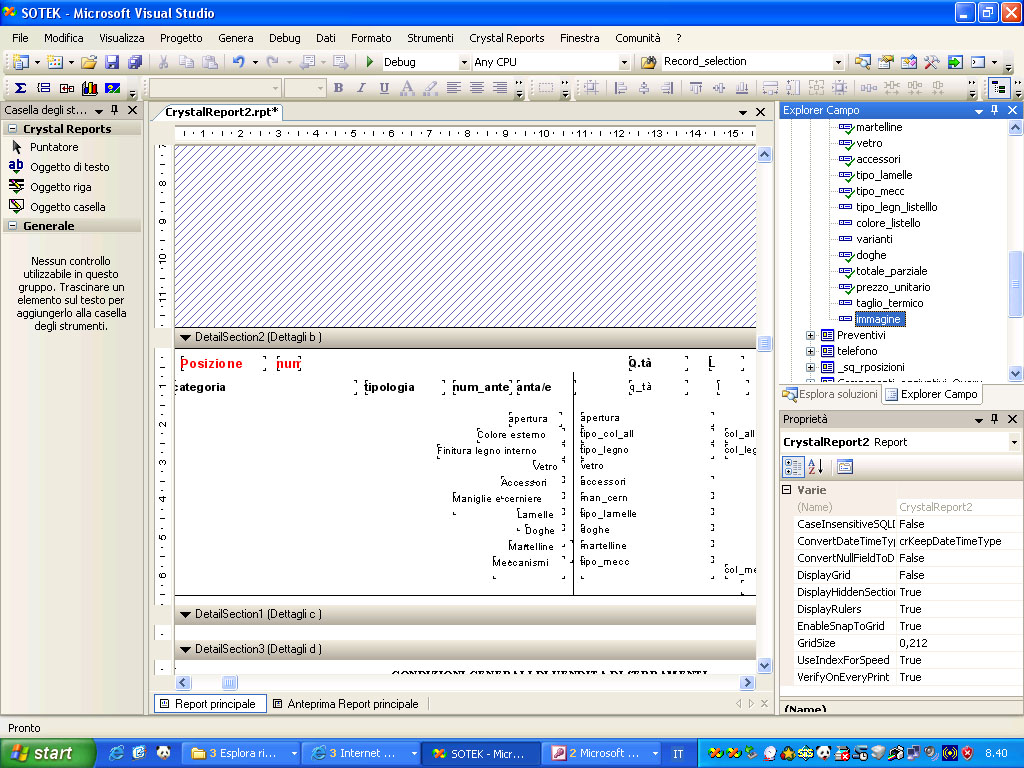Collapse the Generale toolbox group
Image resolution: width=1024 pixels, height=768 pixels.
[12, 226]
